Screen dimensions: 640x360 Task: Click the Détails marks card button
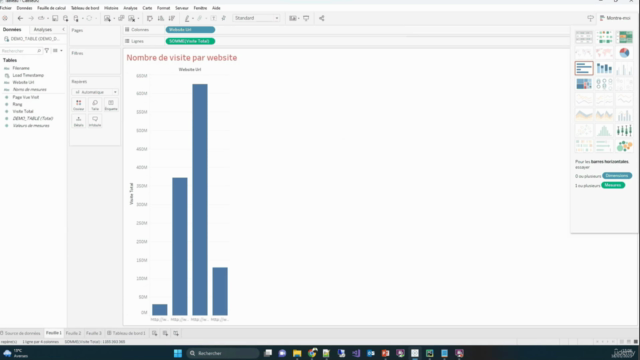click(x=78, y=121)
